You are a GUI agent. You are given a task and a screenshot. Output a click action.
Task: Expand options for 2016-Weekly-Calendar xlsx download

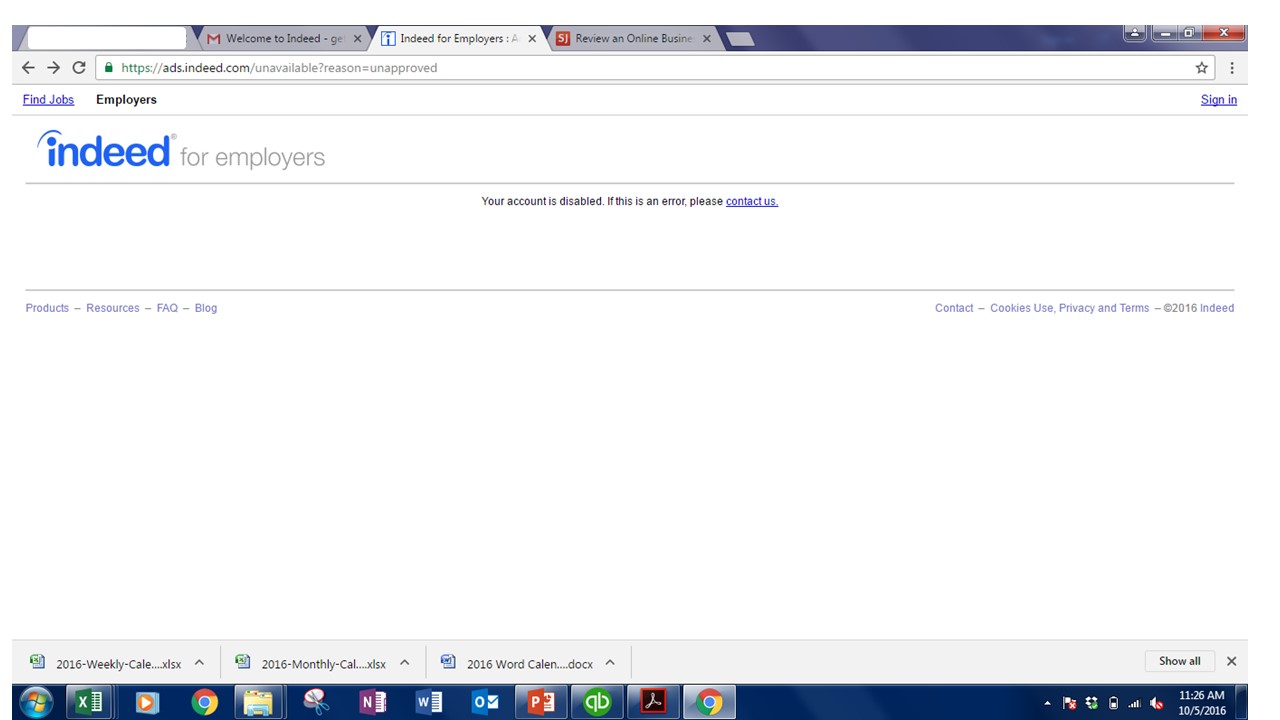[199, 662]
